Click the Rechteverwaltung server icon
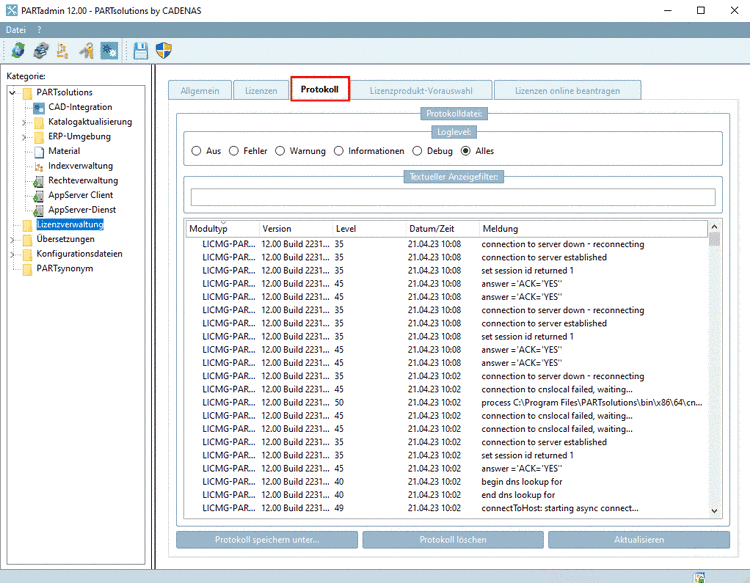This screenshot has width=750, height=583. click(38, 181)
